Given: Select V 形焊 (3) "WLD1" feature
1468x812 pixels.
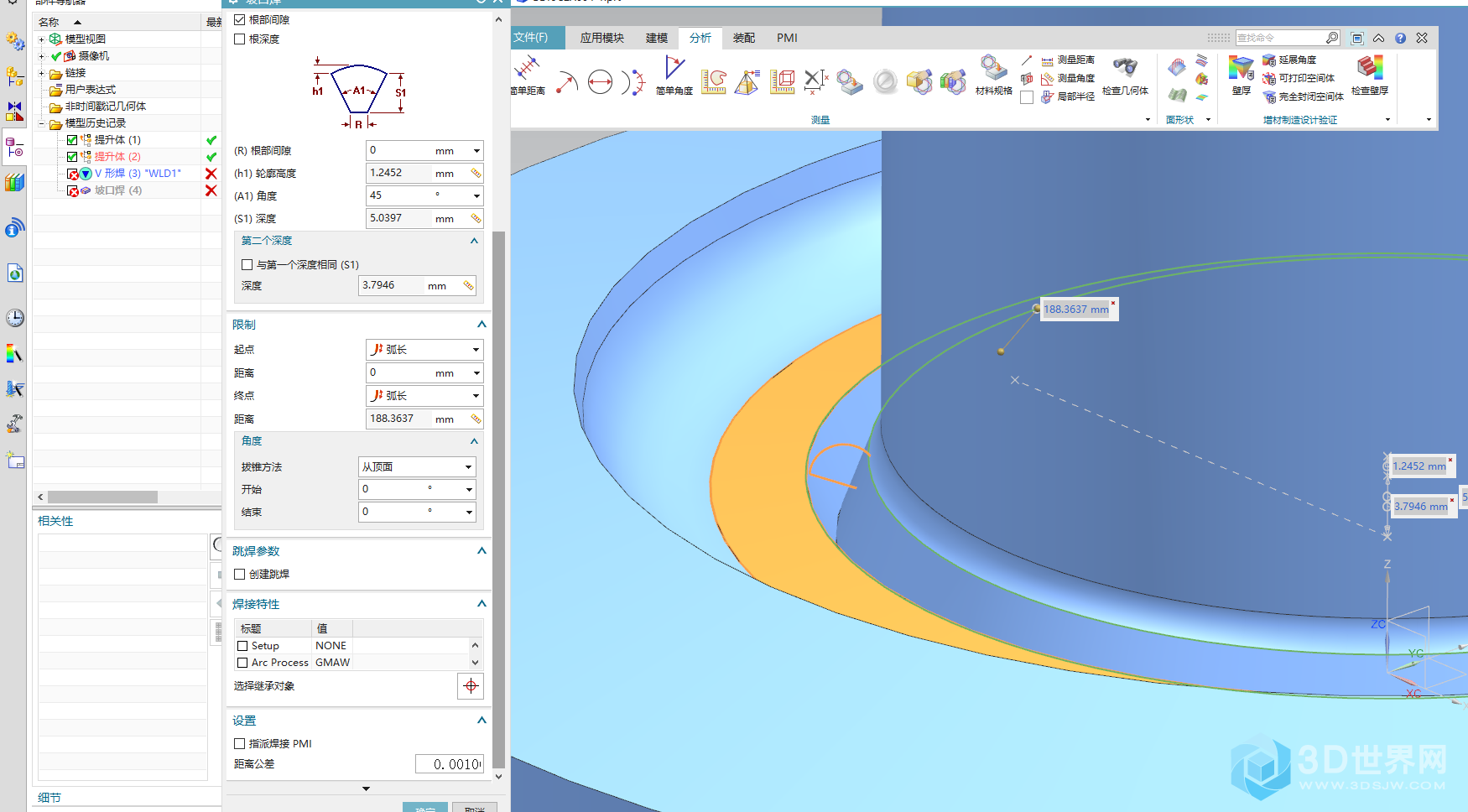Looking at the screenshot, I should pyautogui.click(x=138, y=174).
